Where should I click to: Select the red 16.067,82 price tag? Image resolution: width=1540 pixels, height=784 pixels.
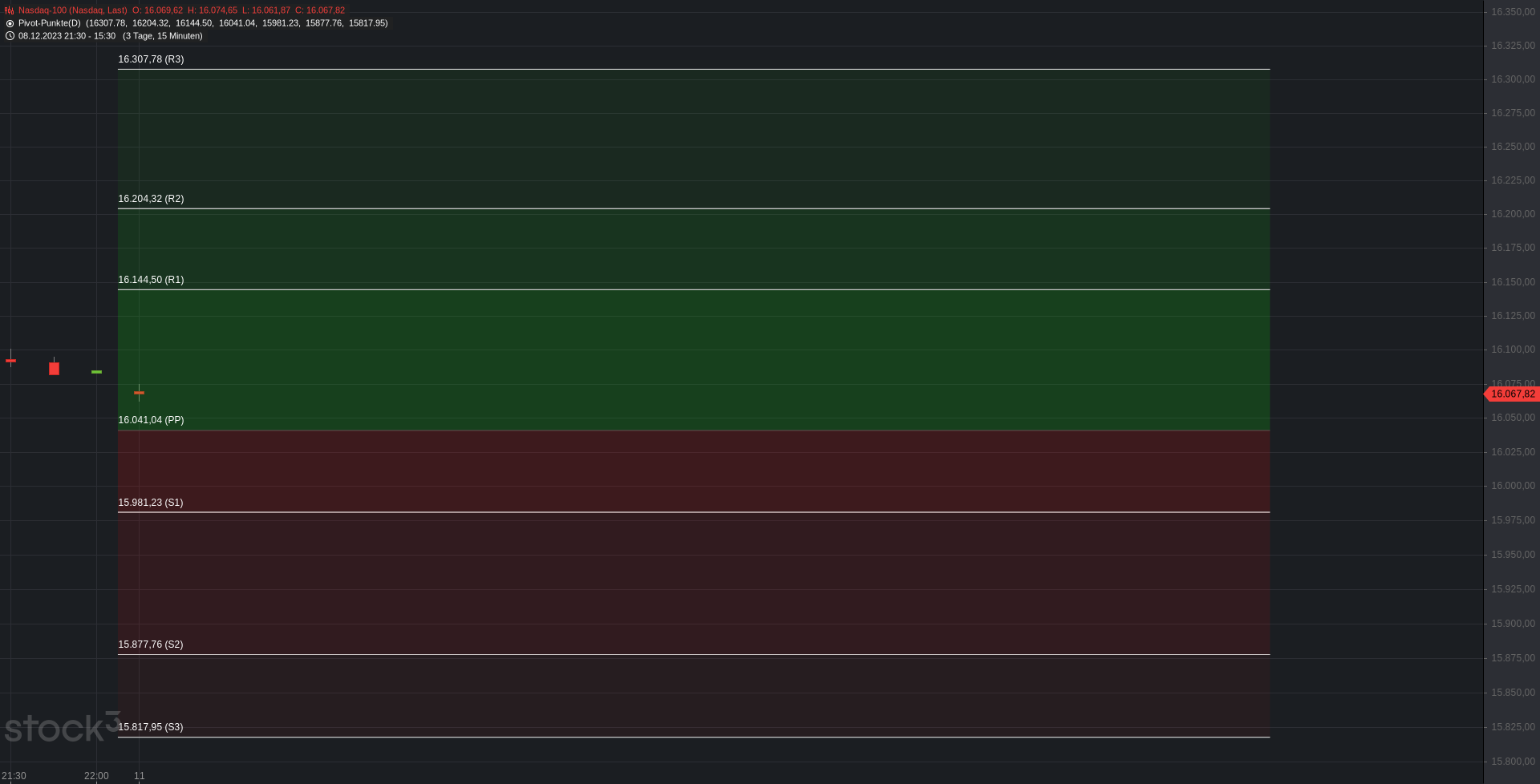click(1512, 394)
